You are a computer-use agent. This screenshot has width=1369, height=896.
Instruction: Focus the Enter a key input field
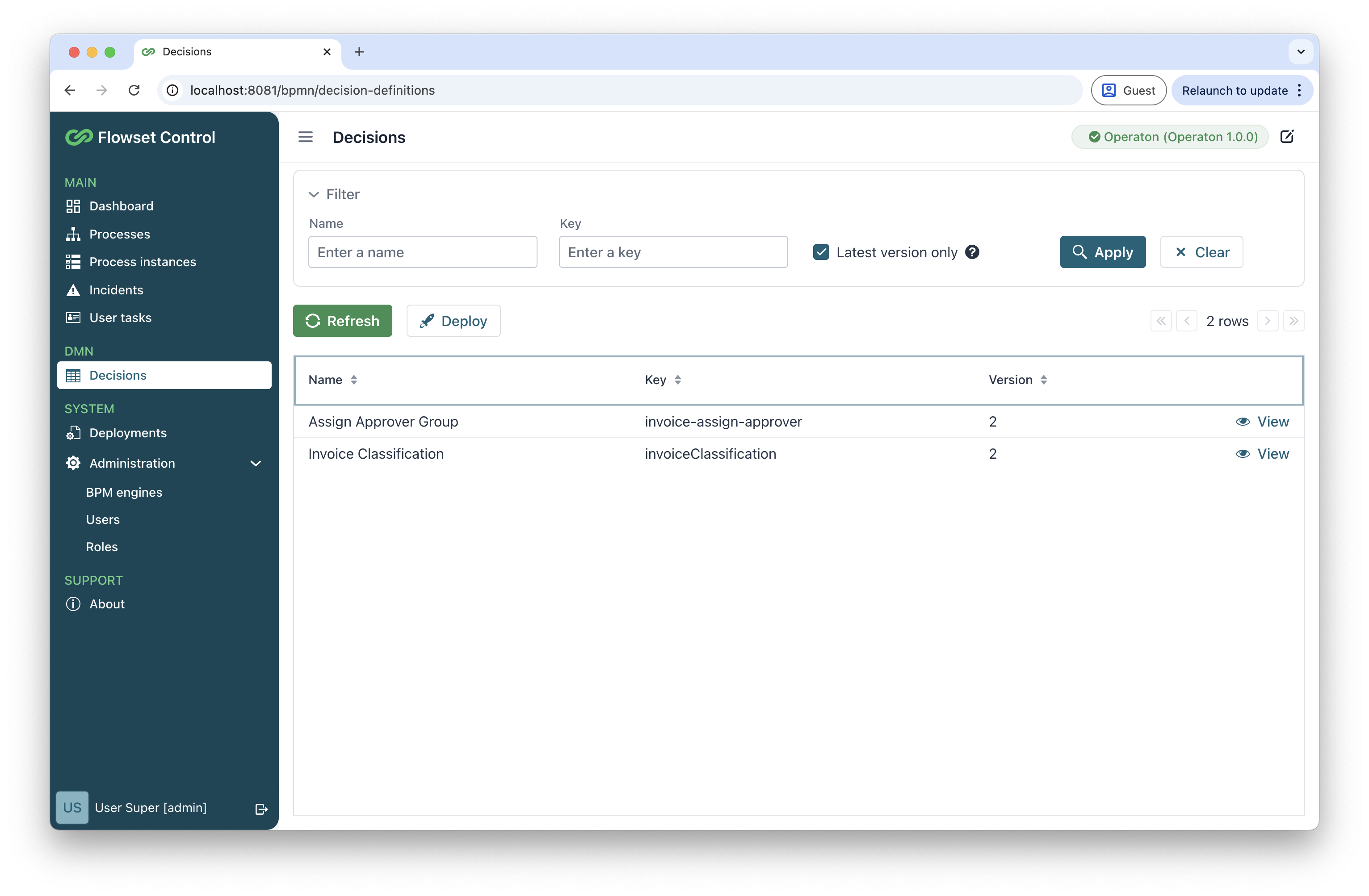pos(673,252)
